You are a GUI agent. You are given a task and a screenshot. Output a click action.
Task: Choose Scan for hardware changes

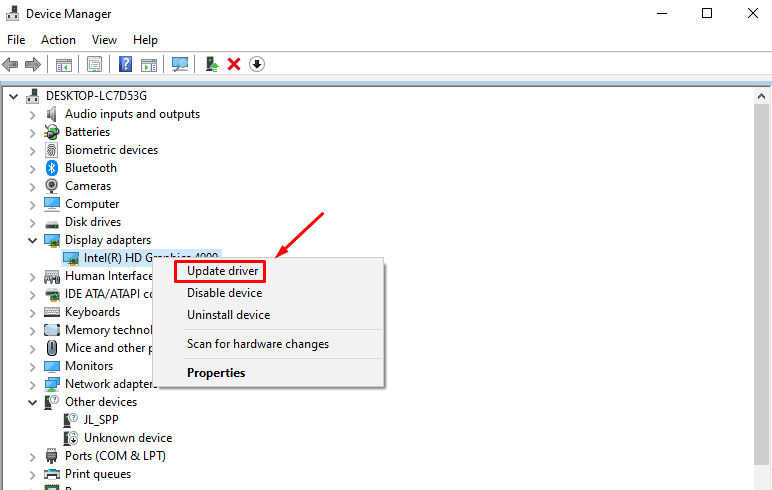[258, 344]
